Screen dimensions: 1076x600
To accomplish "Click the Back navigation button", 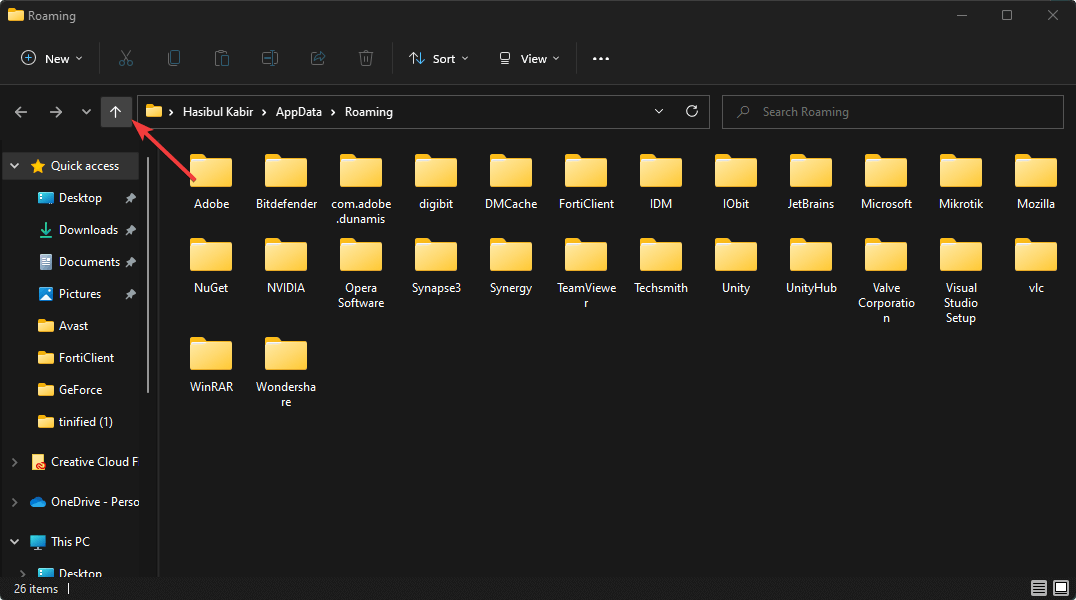I will tap(20, 111).
